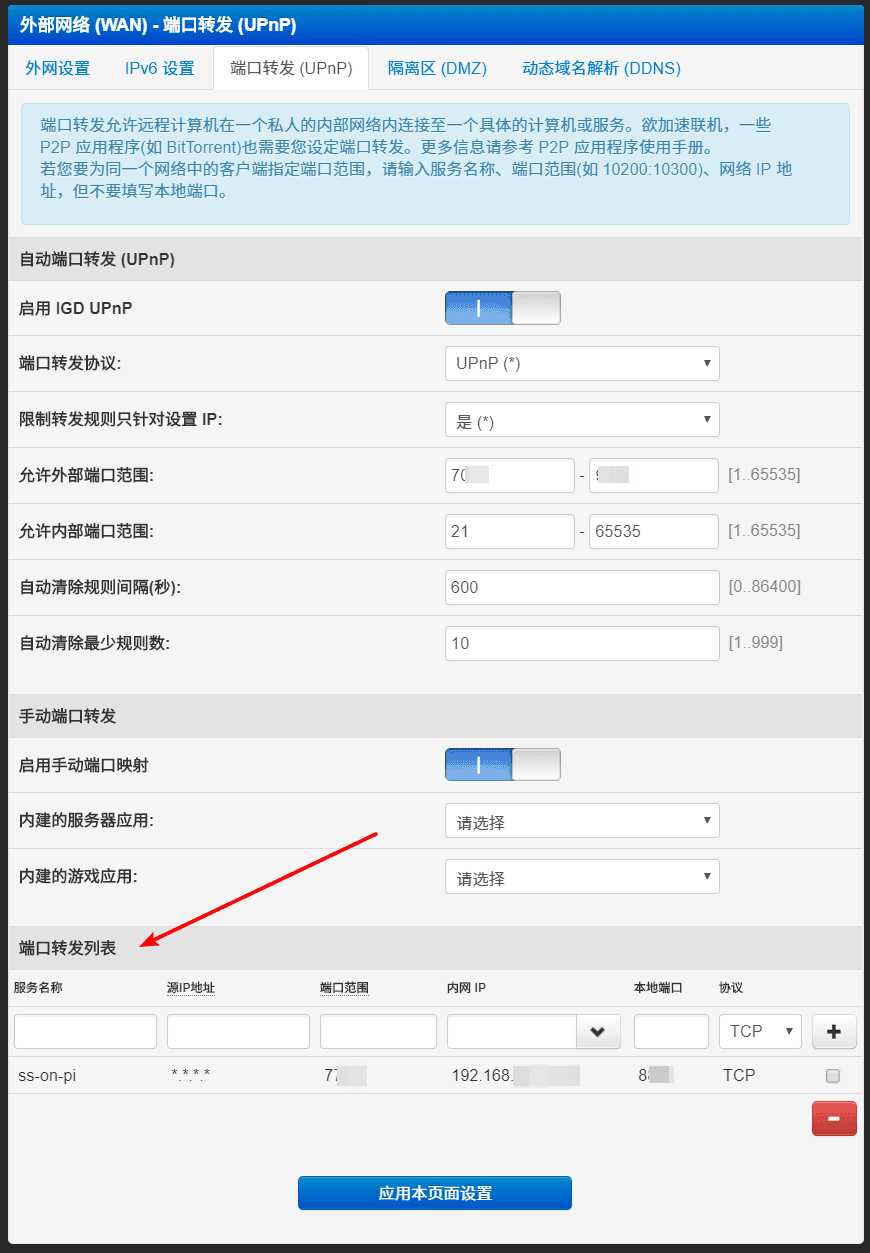Click the external port range end field

pos(654,475)
